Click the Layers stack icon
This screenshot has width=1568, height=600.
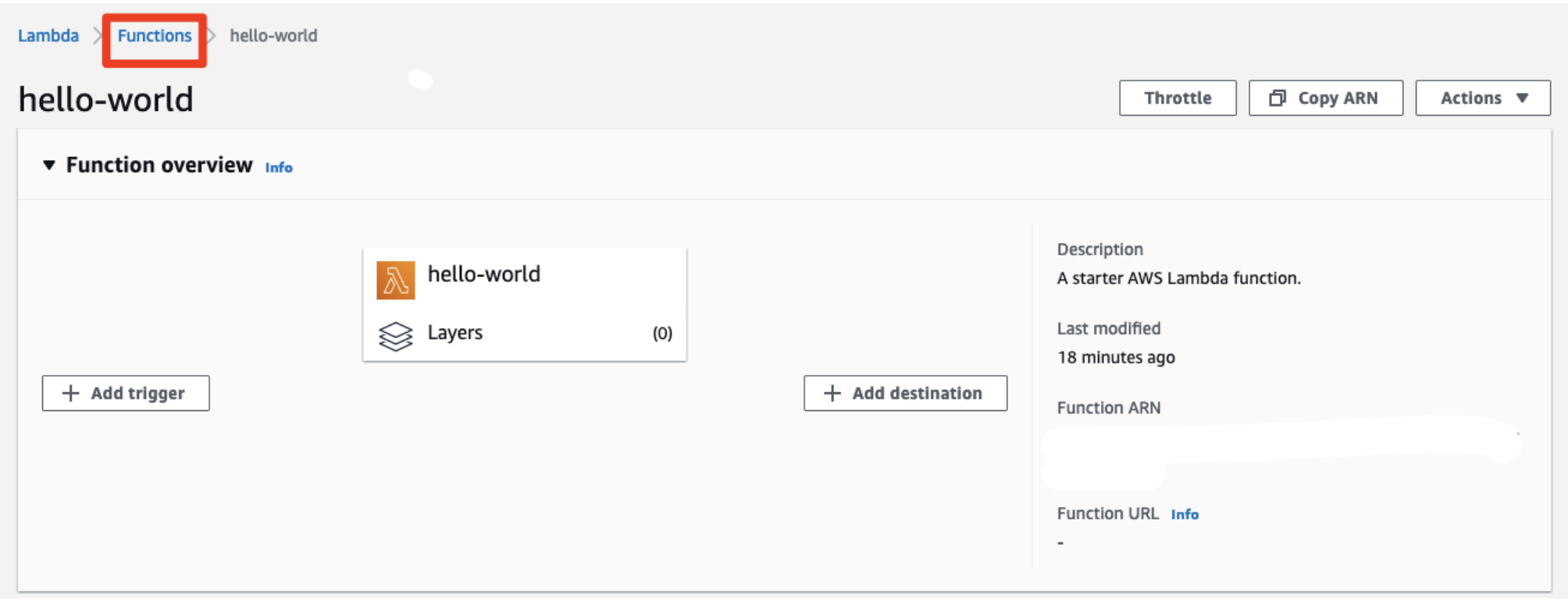pyautogui.click(x=396, y=336)
